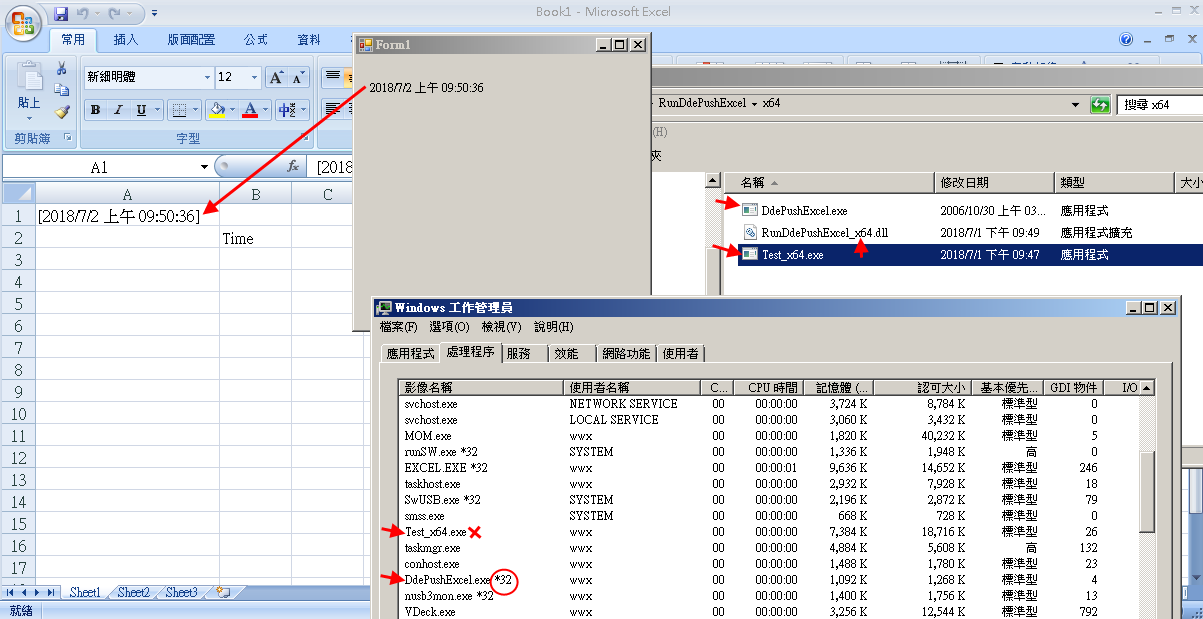This screenshot has width=1203, height=619.
Task: Select DdePushExcel.exe in Explorer list
Action: point(804,210)
